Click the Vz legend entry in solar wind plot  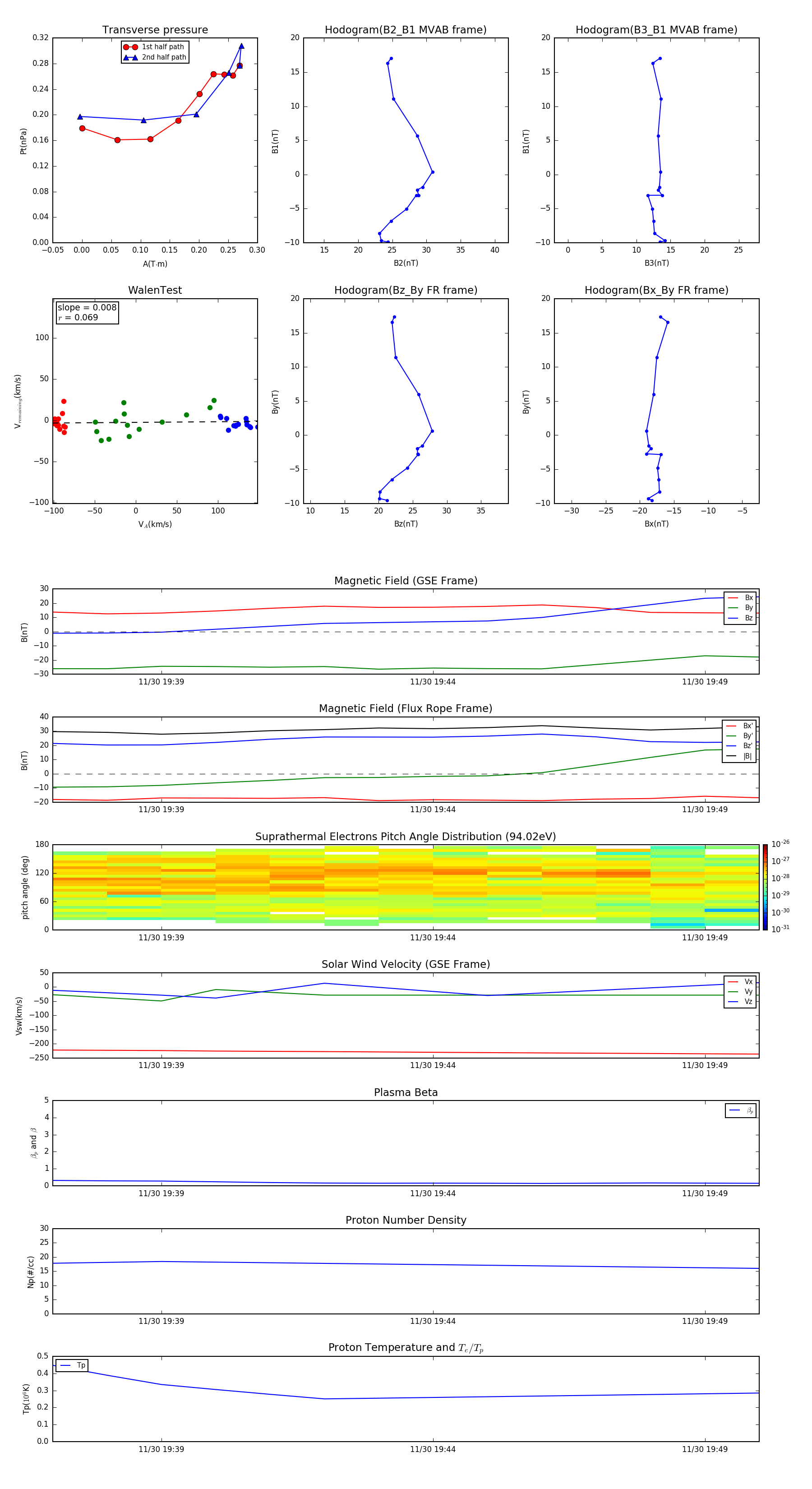click(x=740, y=1002)
